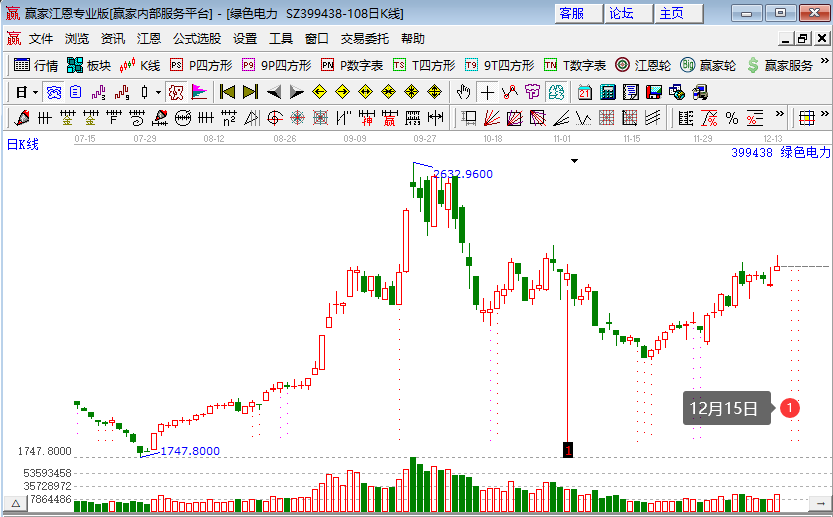Click the red-blue grid table icon
This screenshot has height=517, width=833.
click(807, 118)
